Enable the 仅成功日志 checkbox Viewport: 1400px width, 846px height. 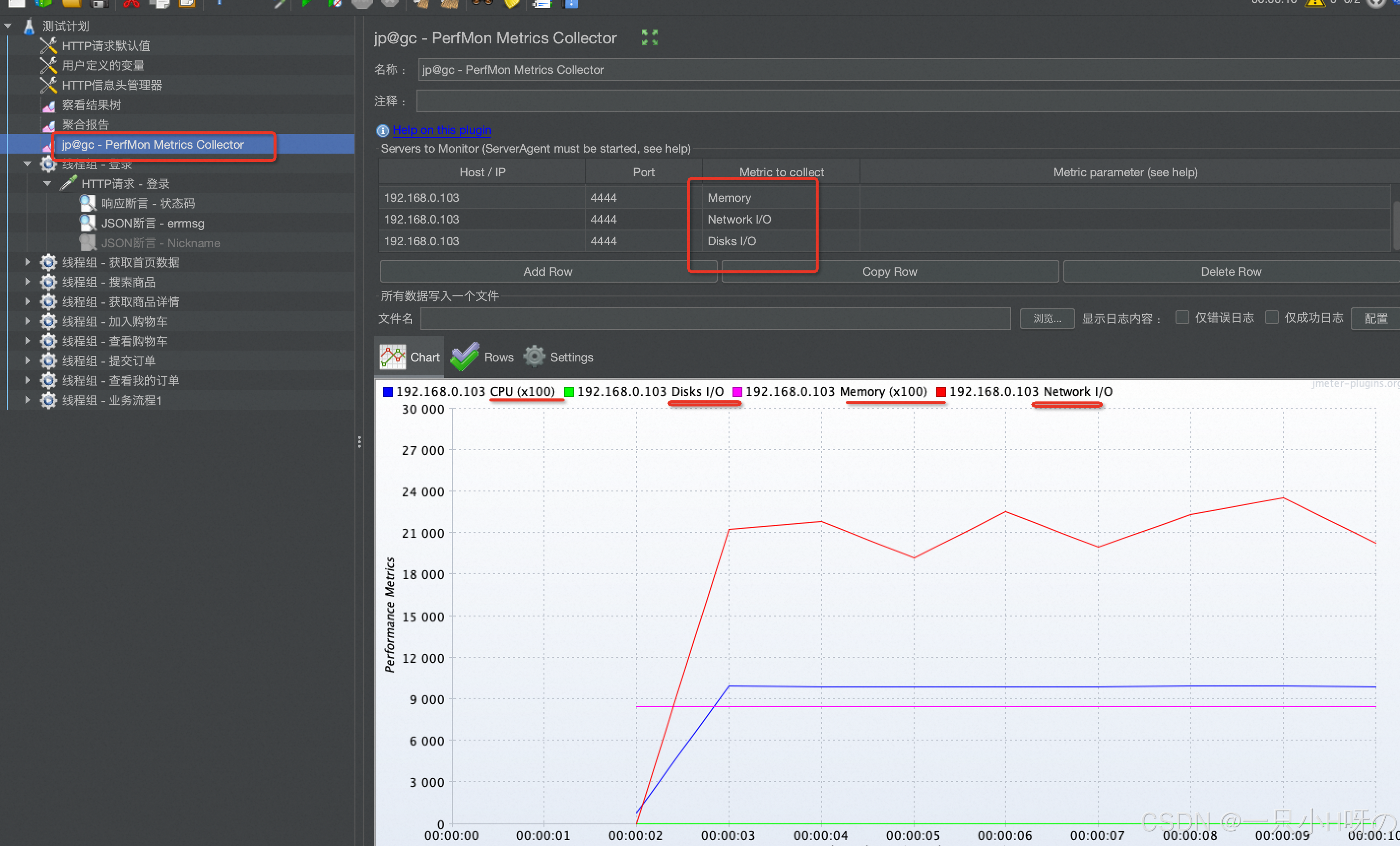[1272, 317]
